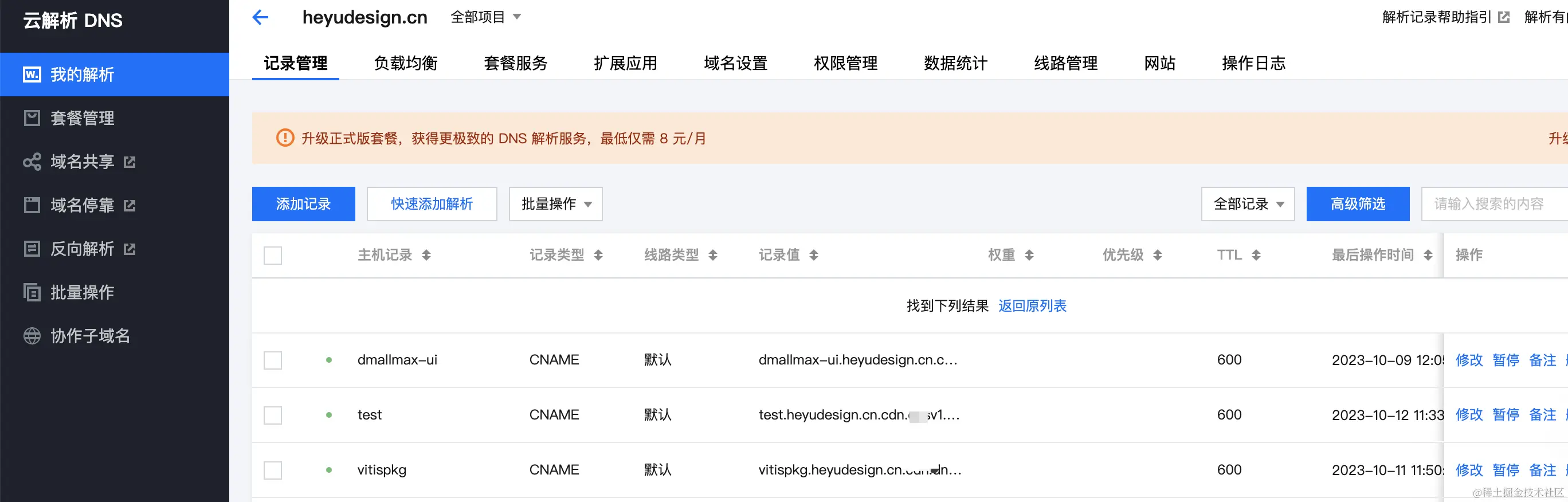Image resolution: width=1568 pixels, height=502 pixels.
Task: Open 反向解析 in the sidebar
Action: 115,249
